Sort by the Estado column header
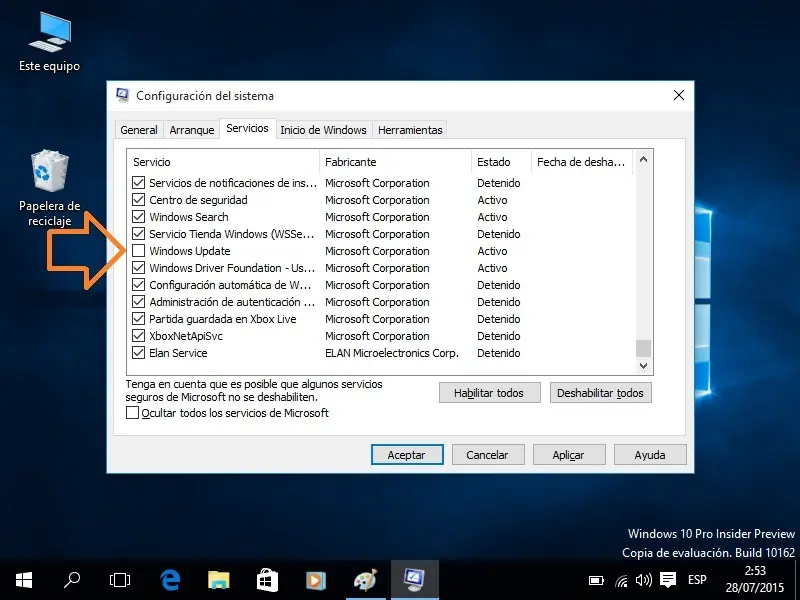Image resolution: width=800 pixels, height=600 pixels. tap(502, 162)
